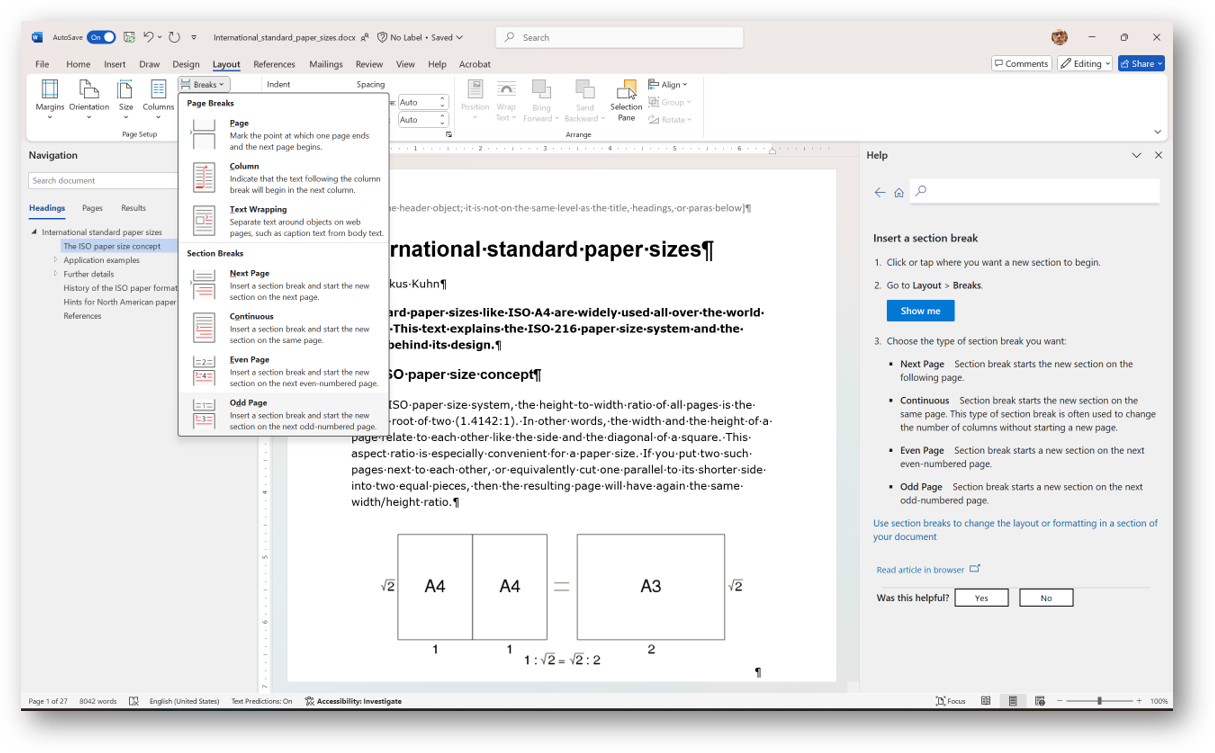This screenshot has width=1215, height=753.
Task: Open the Accessibility: Investigate status checker
Action: [x=353, y=701]
